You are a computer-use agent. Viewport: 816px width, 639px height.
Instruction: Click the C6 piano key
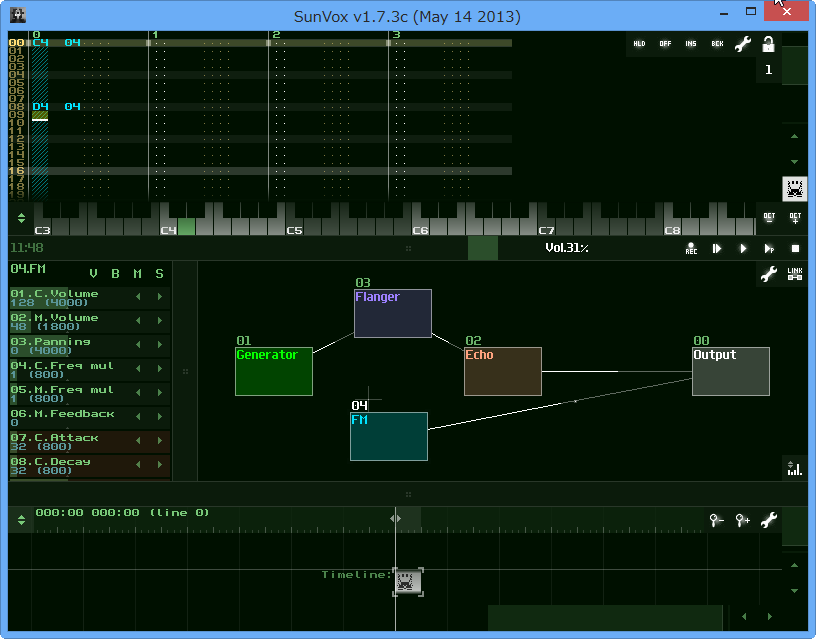[420, 227]
